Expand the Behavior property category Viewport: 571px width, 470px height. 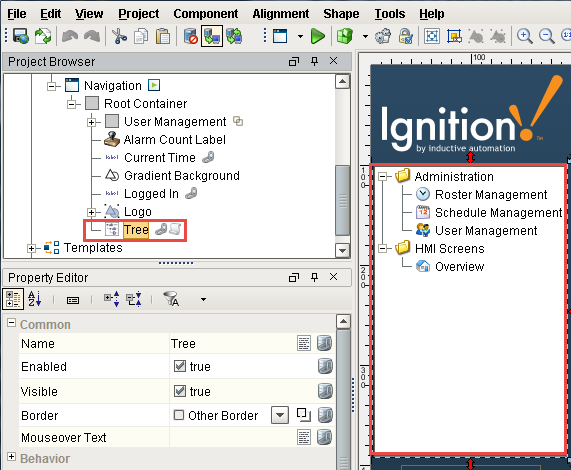[x=11, y=457]
